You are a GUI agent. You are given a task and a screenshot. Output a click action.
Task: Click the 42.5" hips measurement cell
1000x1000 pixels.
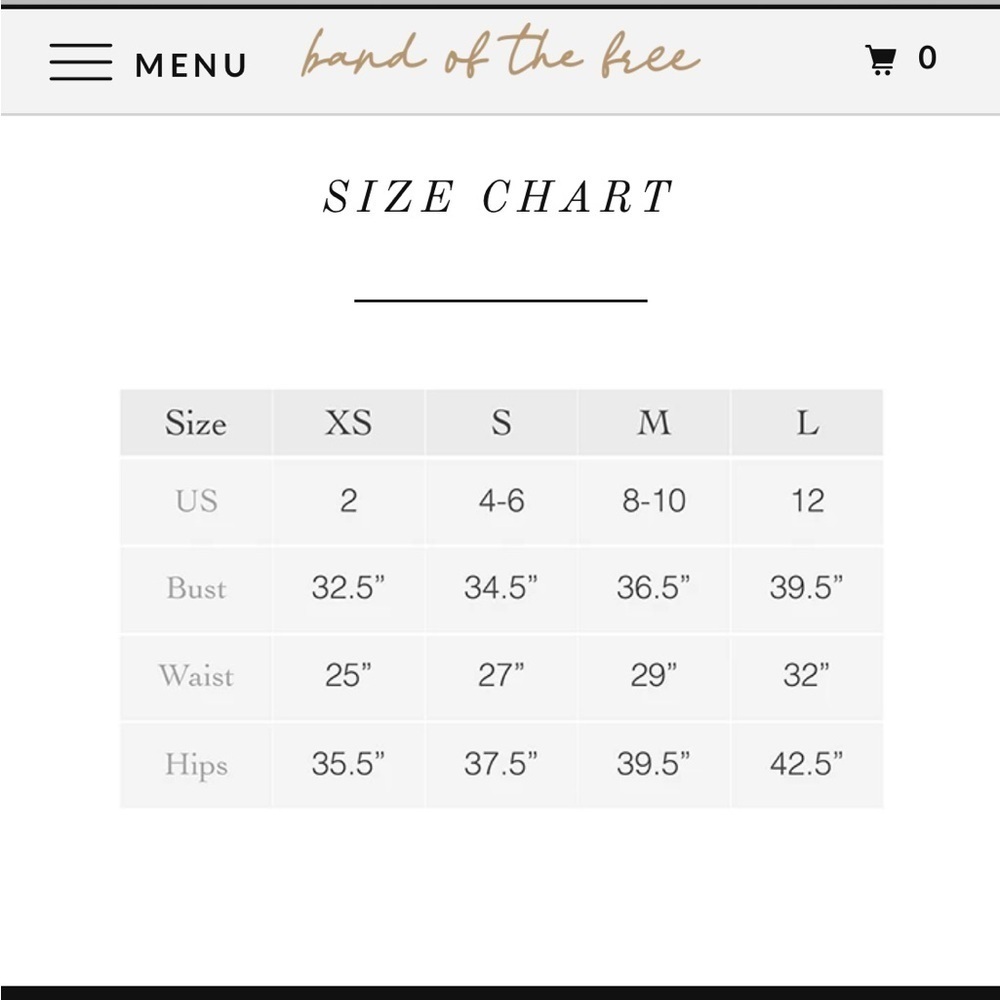(807, 765)
